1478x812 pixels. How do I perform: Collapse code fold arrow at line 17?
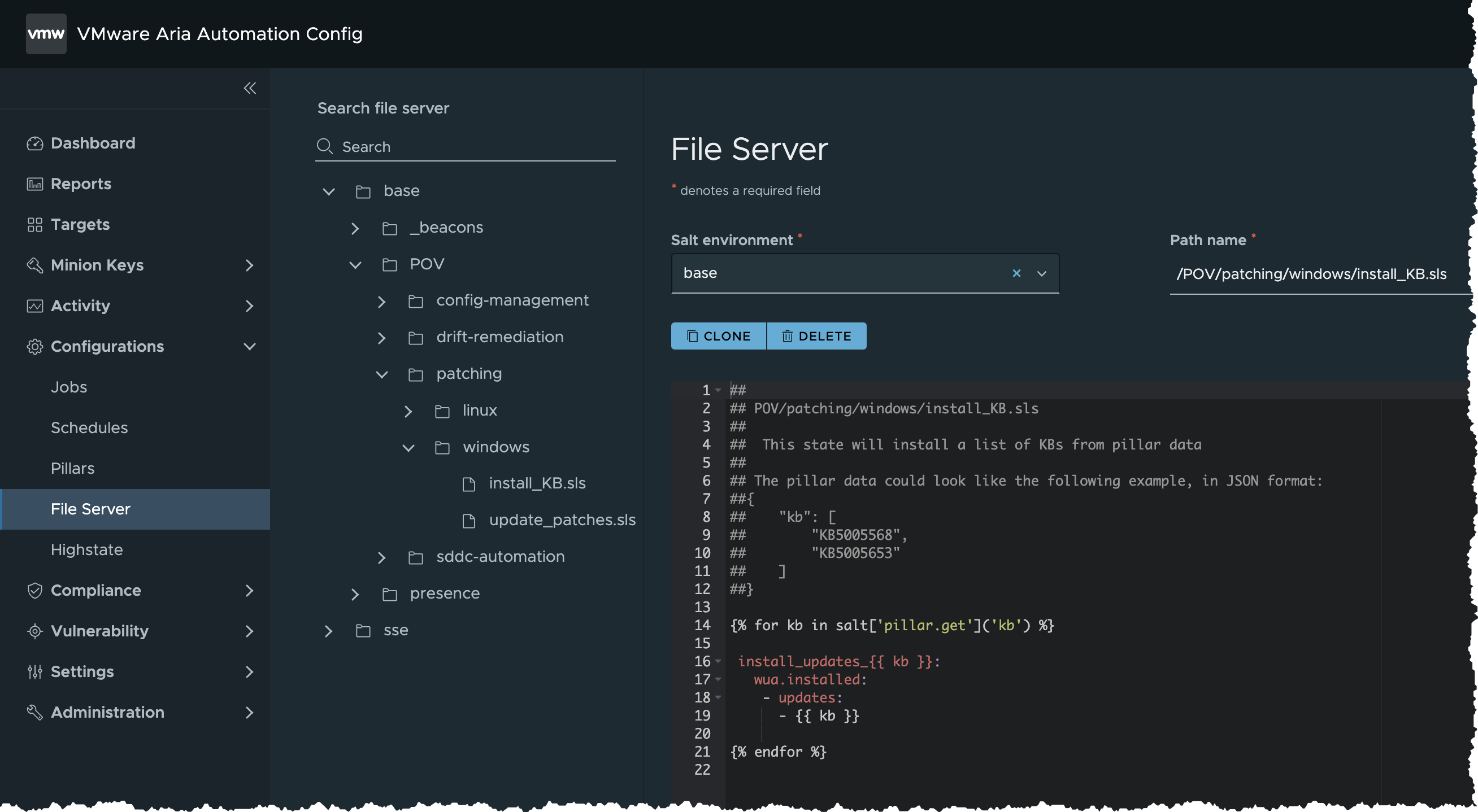(718, 679)
